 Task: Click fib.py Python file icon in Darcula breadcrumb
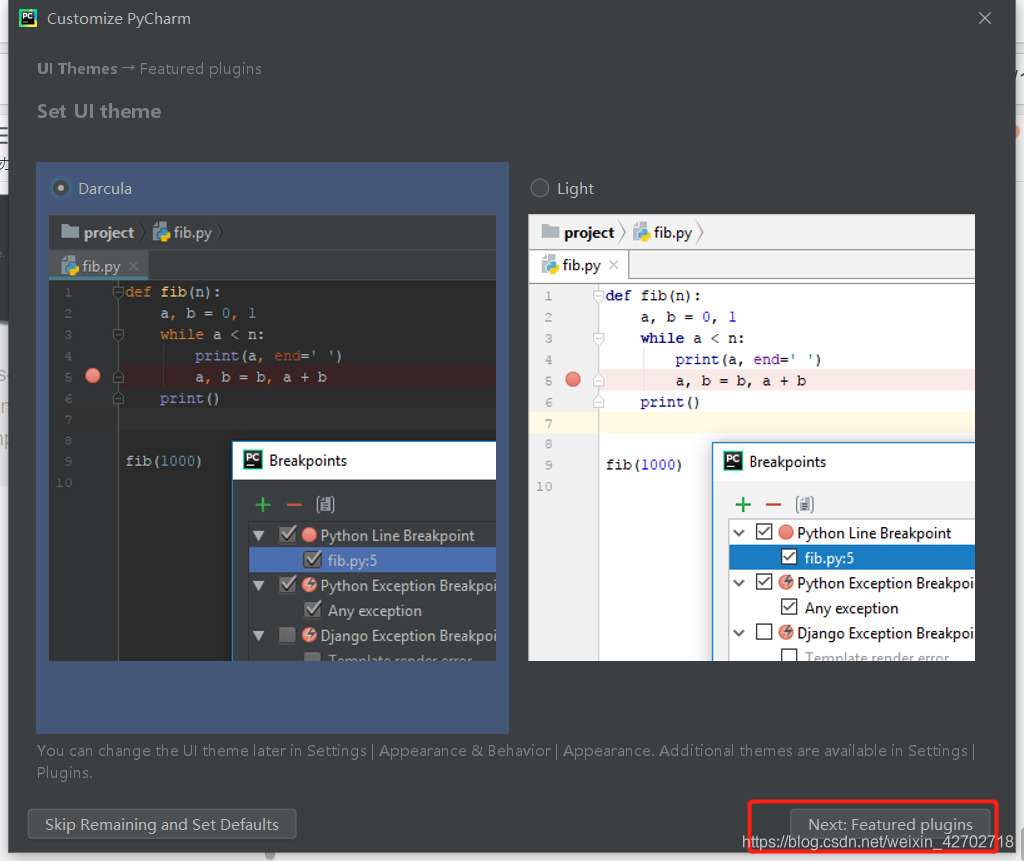(x=161, y=232)
